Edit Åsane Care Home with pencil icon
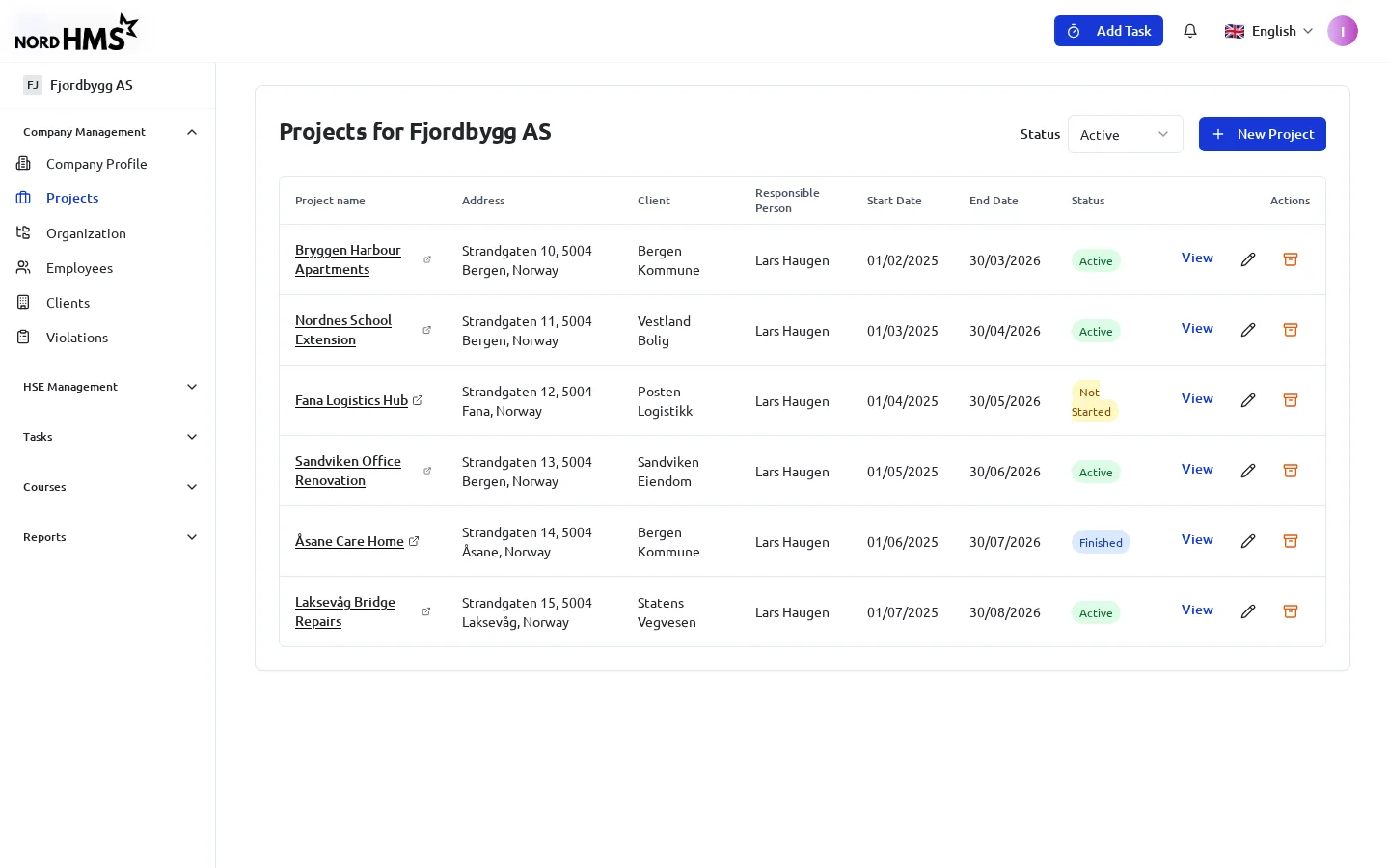1389x868 pixels. [1248, 541]
